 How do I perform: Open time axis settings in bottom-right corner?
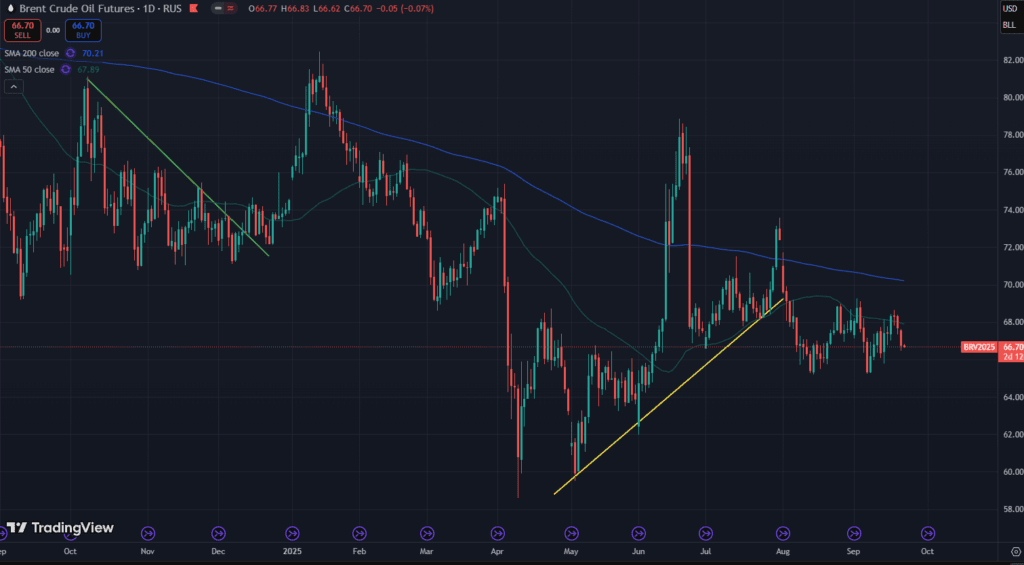(1010, 550)
